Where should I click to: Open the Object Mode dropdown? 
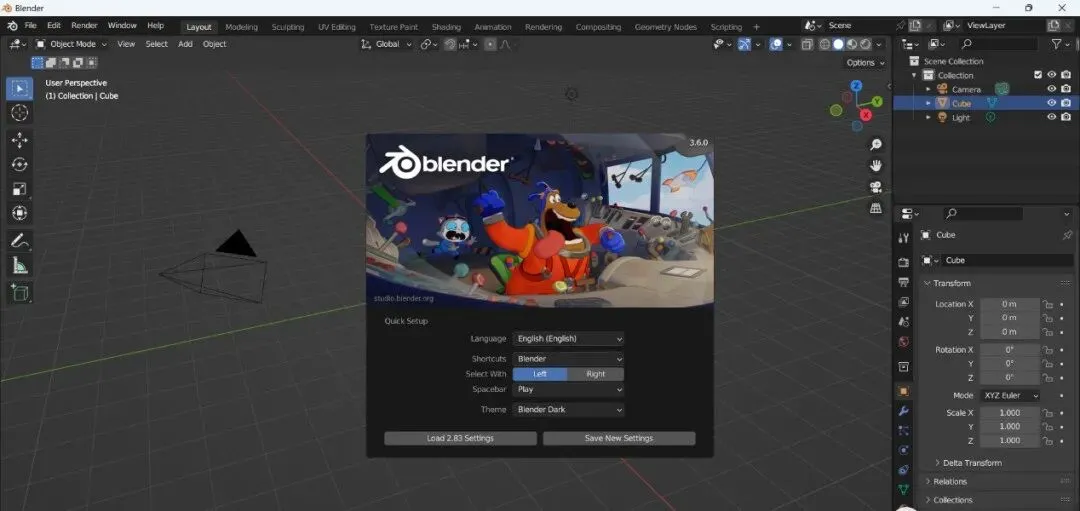pos(72,44)
